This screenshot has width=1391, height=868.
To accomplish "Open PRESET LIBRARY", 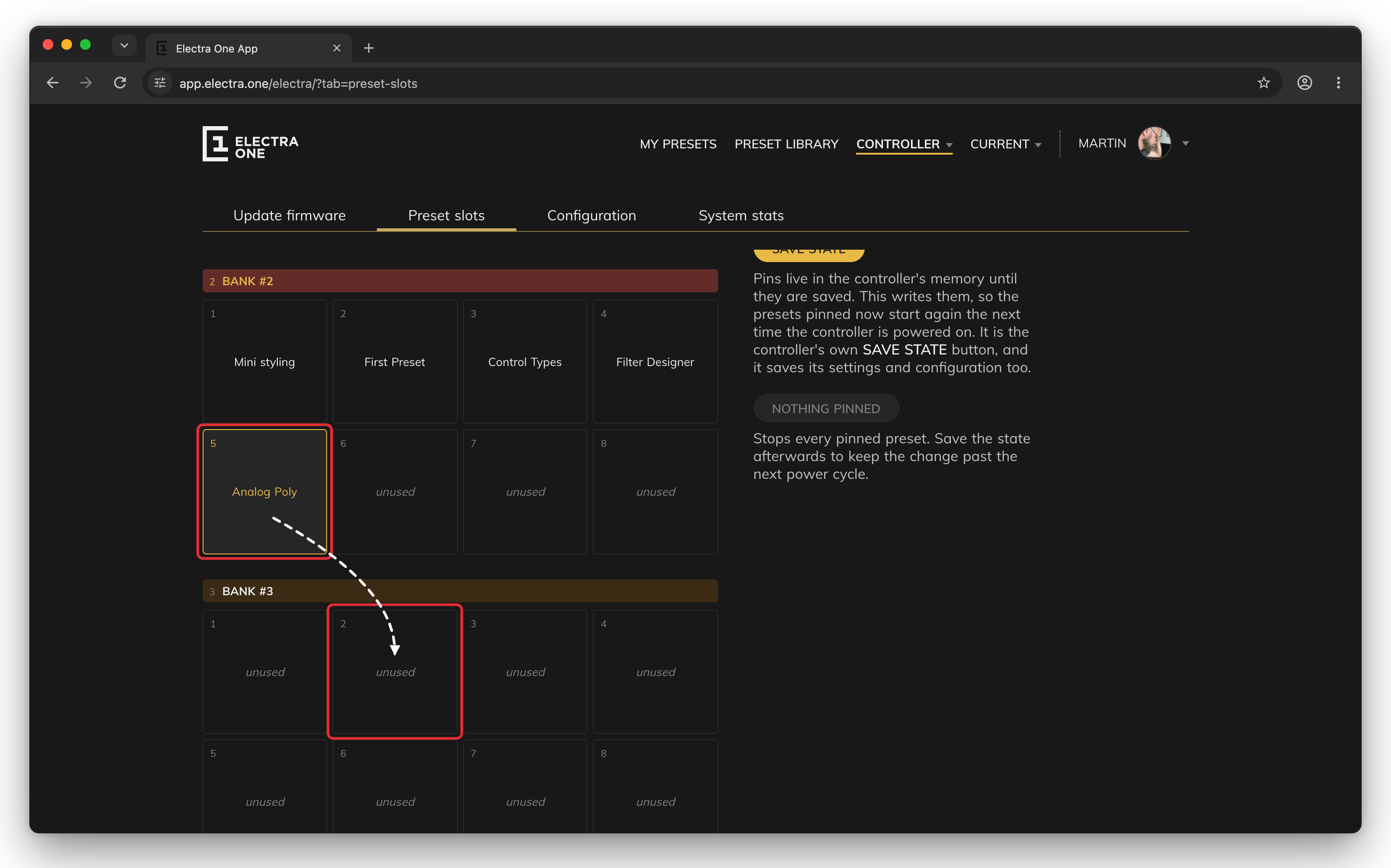I will (x=786, y=143).
